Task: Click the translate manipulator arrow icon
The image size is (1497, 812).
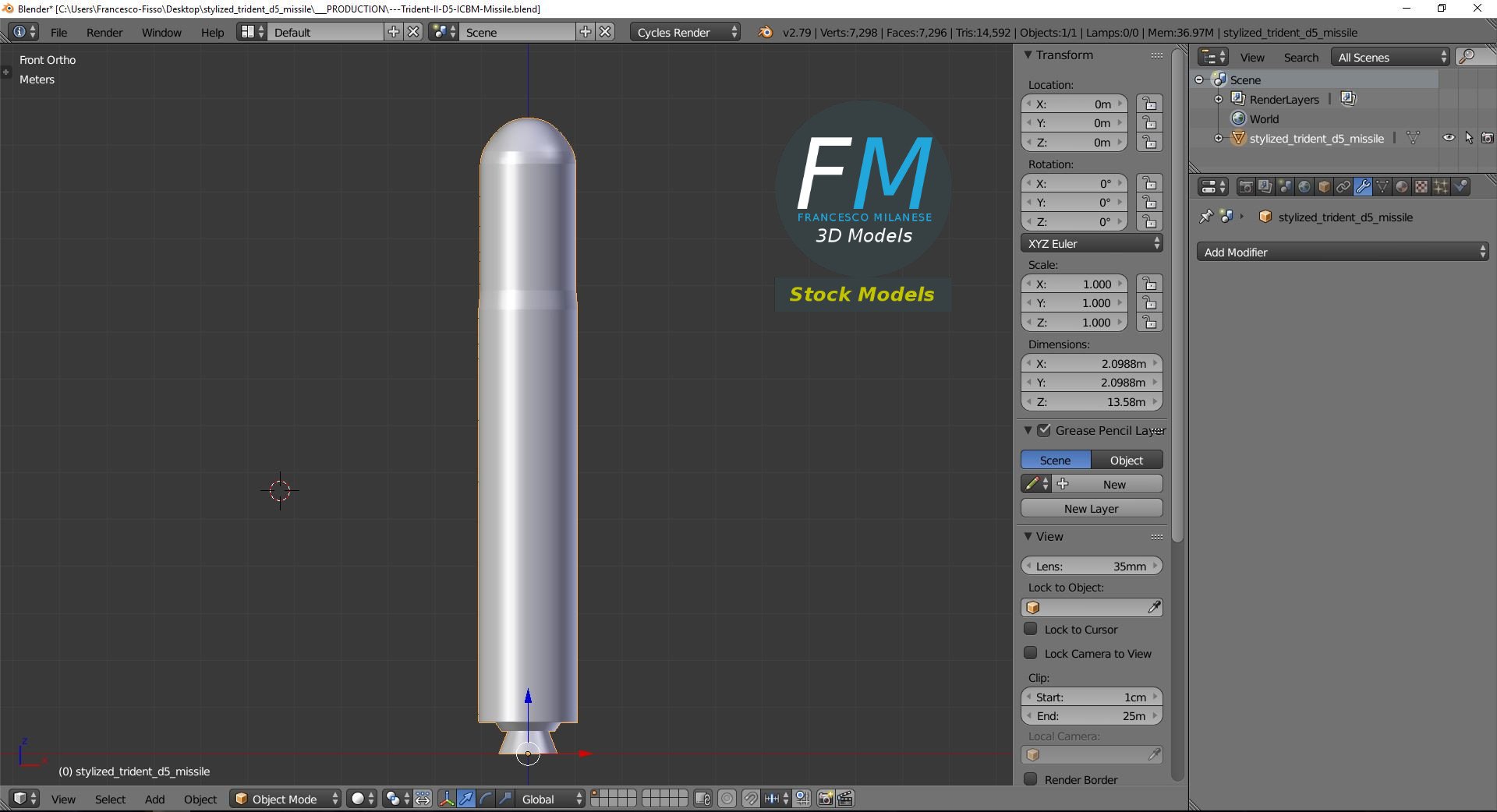Action: [466, 799]
